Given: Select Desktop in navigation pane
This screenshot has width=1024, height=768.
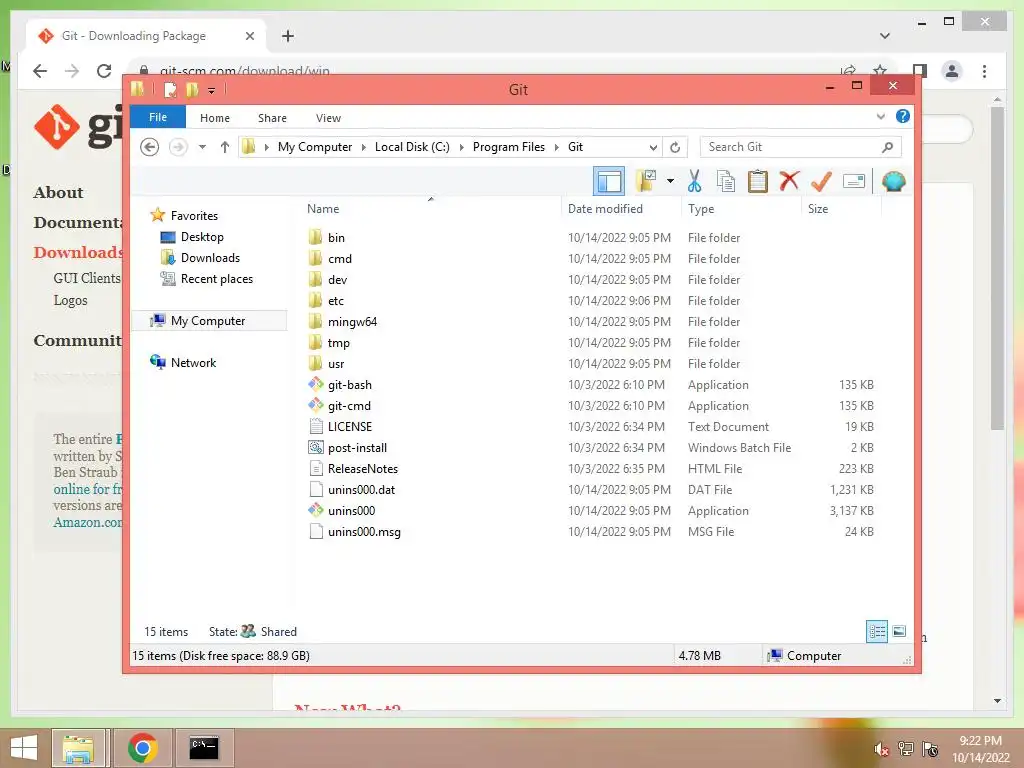Looking at the screenshot, I should tap(202, 236).
